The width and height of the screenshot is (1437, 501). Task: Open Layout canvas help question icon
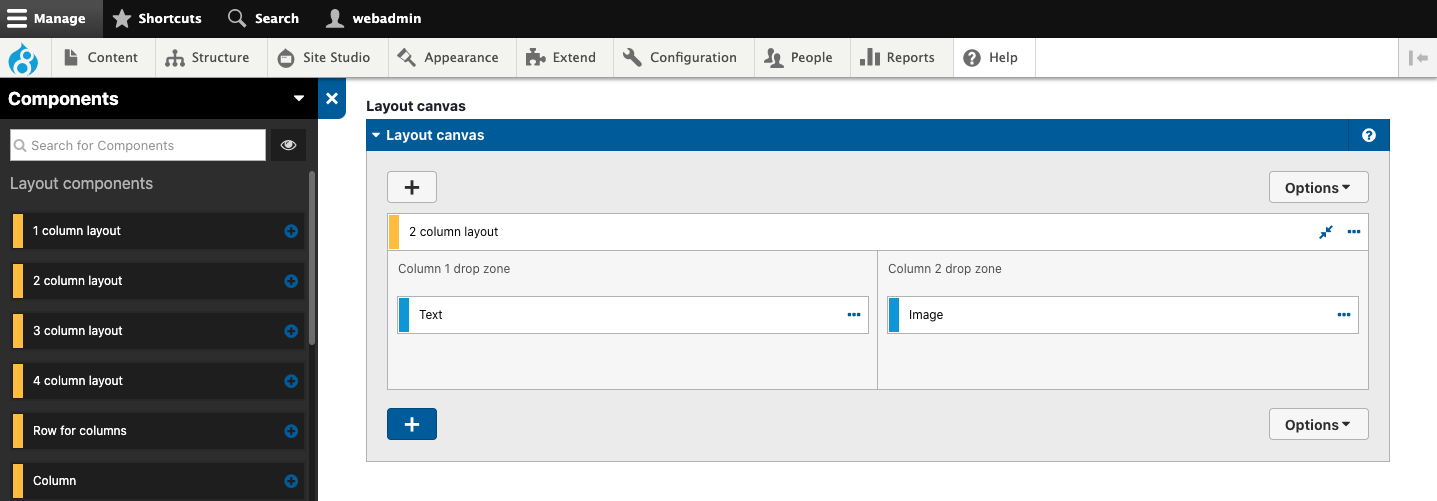1369,135
